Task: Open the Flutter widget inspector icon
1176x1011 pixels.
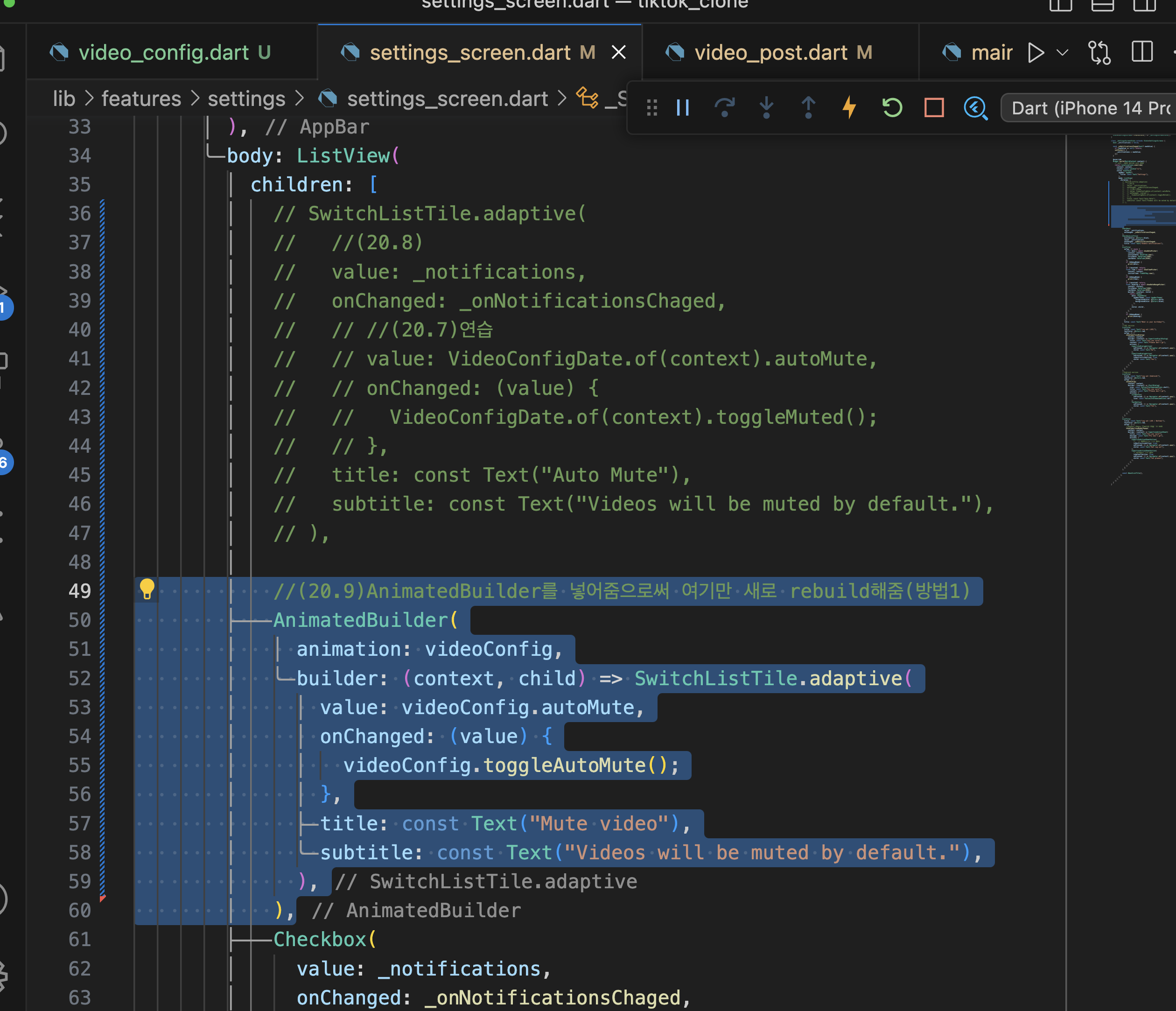Action: tap(975, 108)
